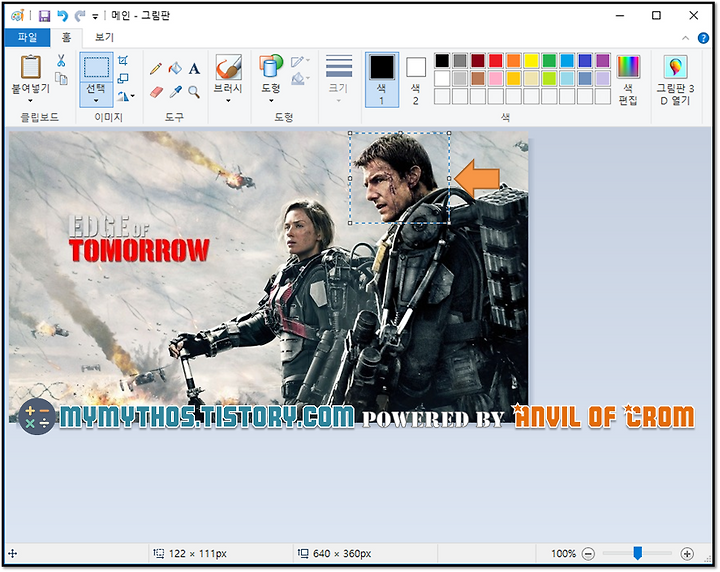Click the Cut scissors icon
The width and height of the screenshot is (720, 572).
click(61, 61)
